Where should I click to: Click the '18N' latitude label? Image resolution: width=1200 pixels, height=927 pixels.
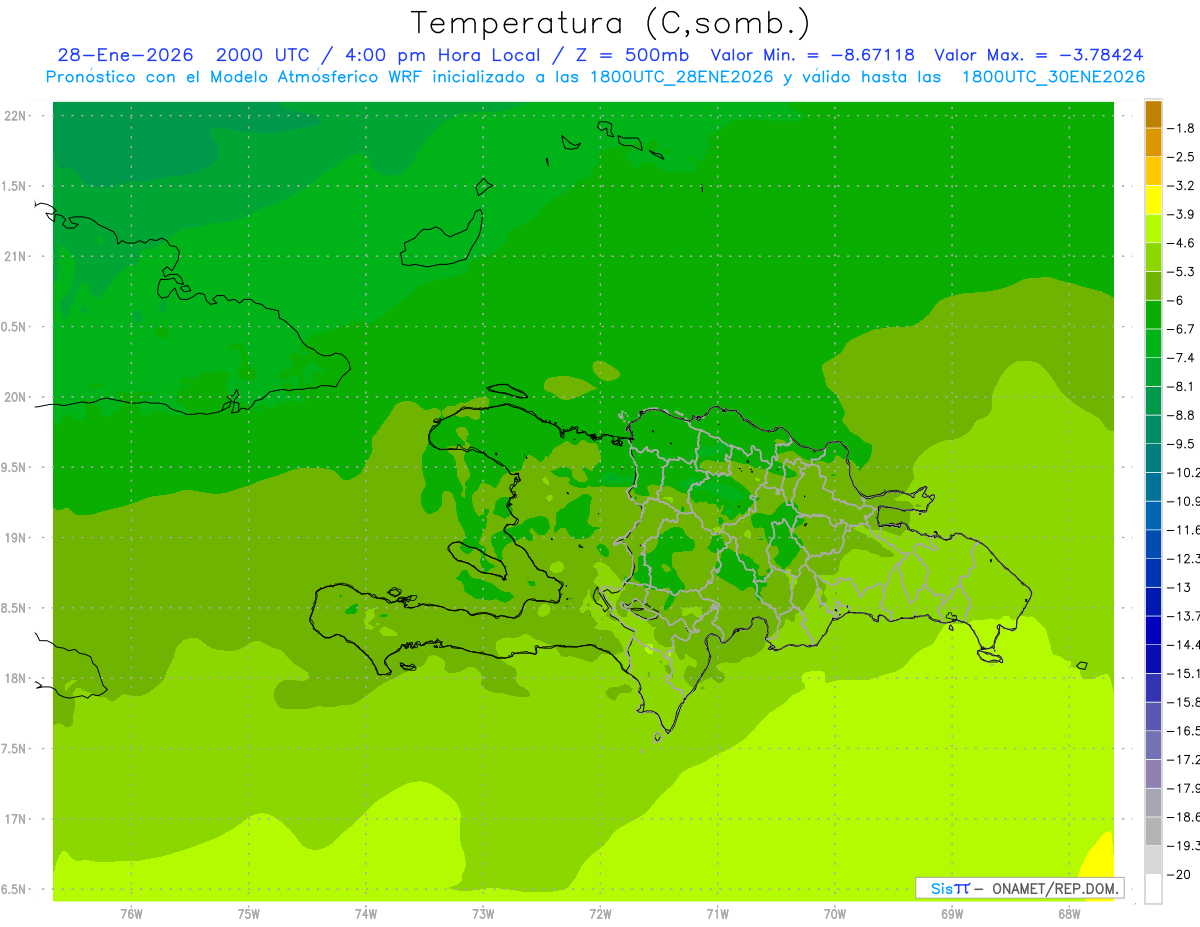click(17, 678)
